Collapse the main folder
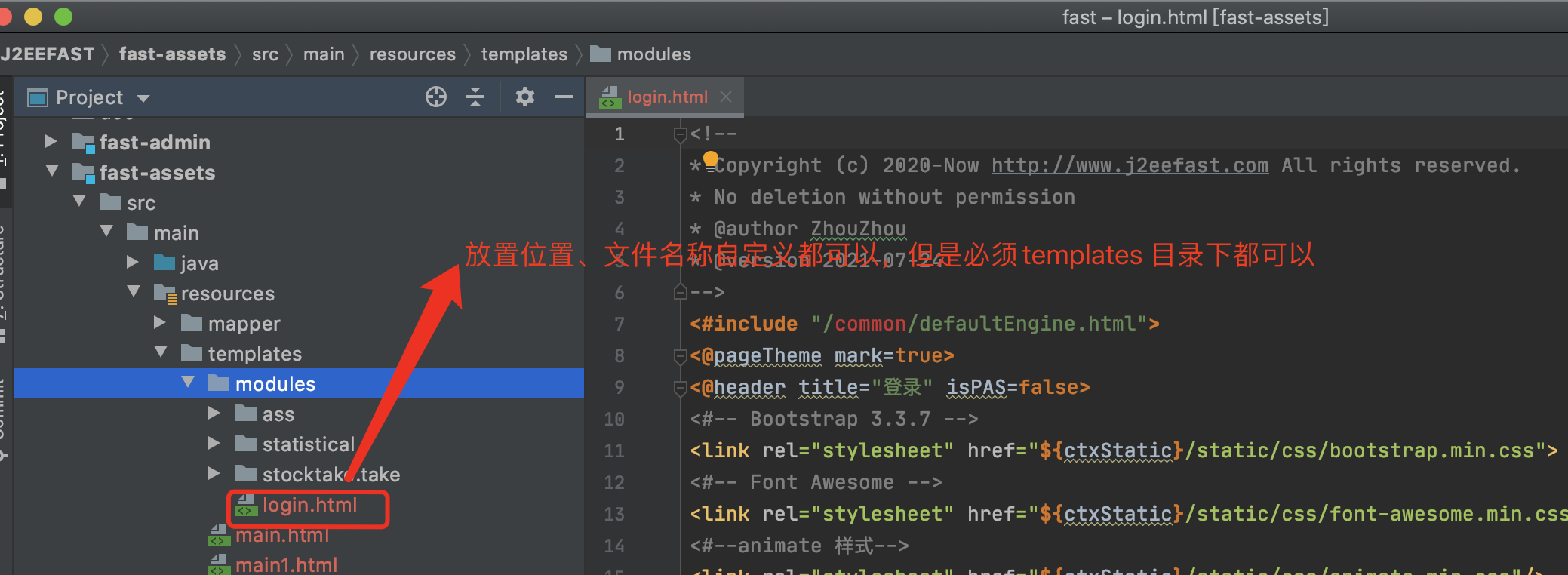Viewport: 1568px width, 575px height. (106, 232)
